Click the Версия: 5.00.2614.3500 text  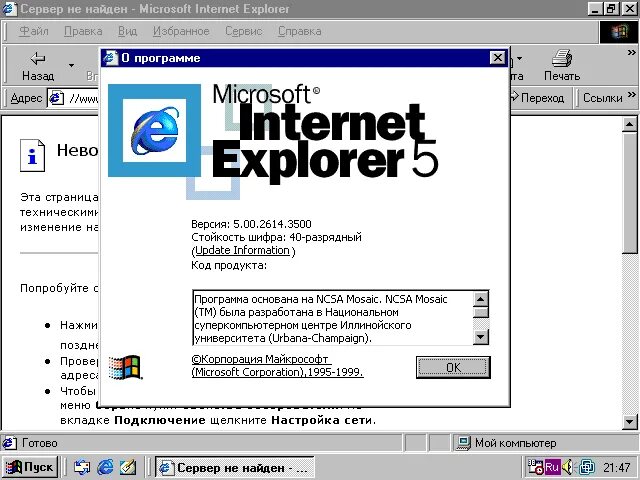251,224
